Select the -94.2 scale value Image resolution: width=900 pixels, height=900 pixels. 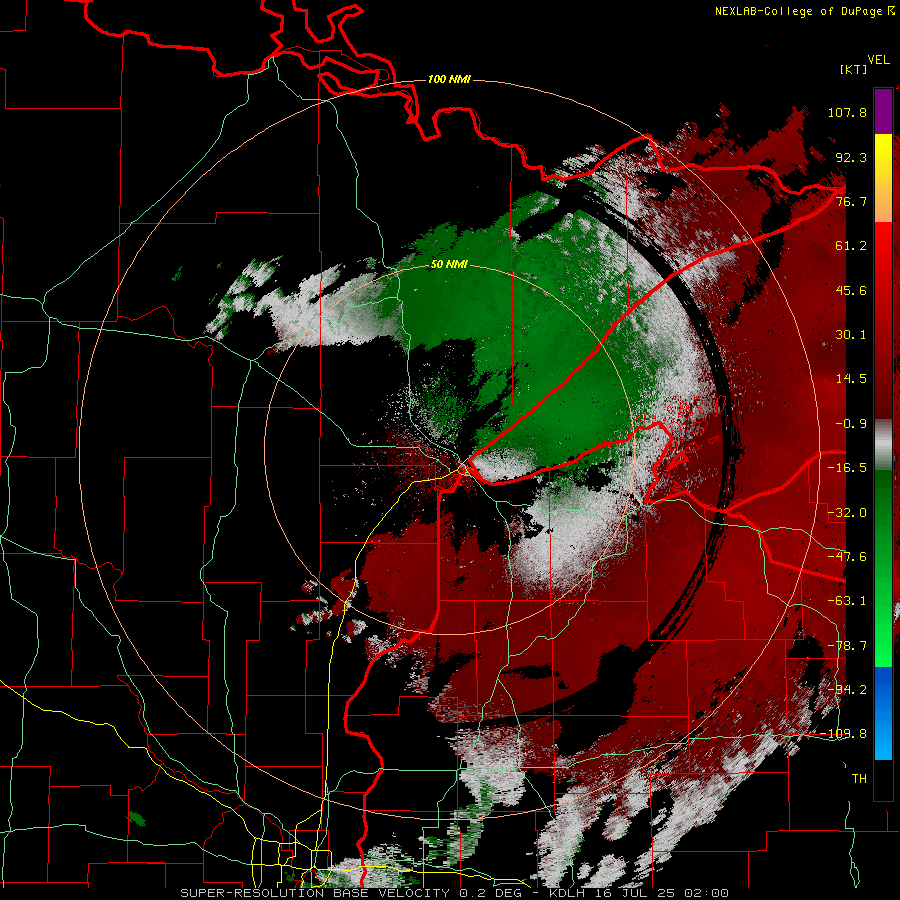pyautogui.click(x=847, y=690)
